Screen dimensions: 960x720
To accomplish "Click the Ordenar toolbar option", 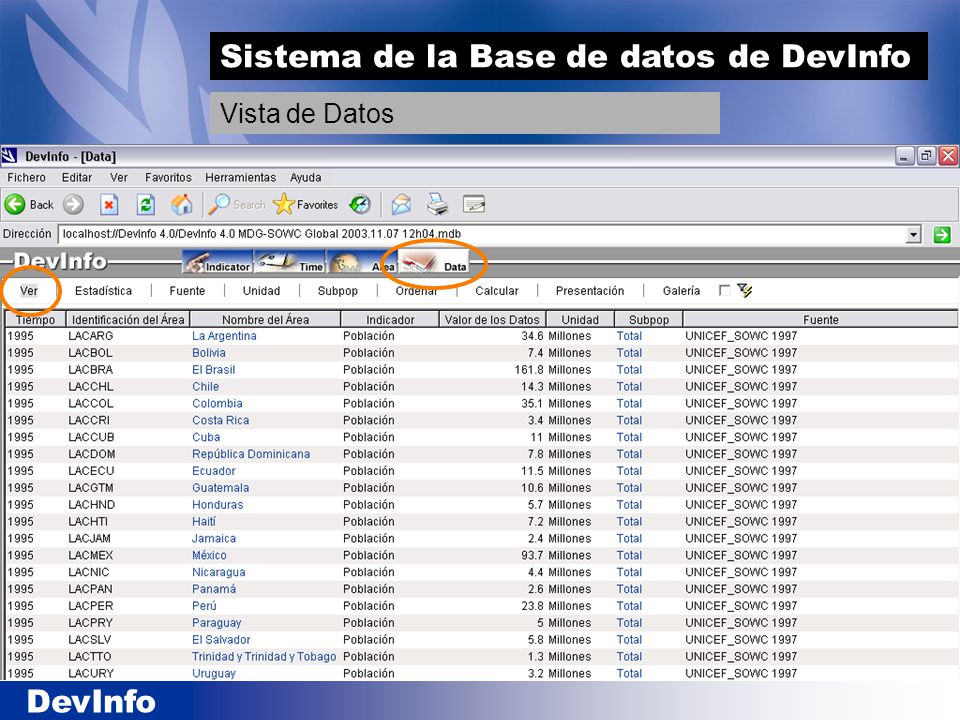I will tap(416, 291).
